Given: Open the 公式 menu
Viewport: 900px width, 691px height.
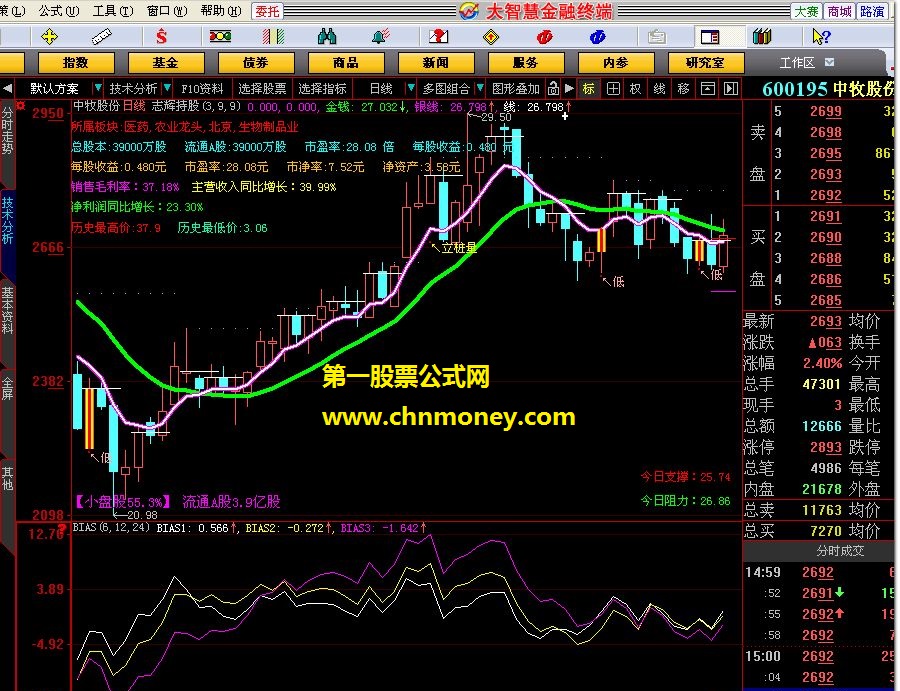Looking at the screenshot, I should coord(59,11).
